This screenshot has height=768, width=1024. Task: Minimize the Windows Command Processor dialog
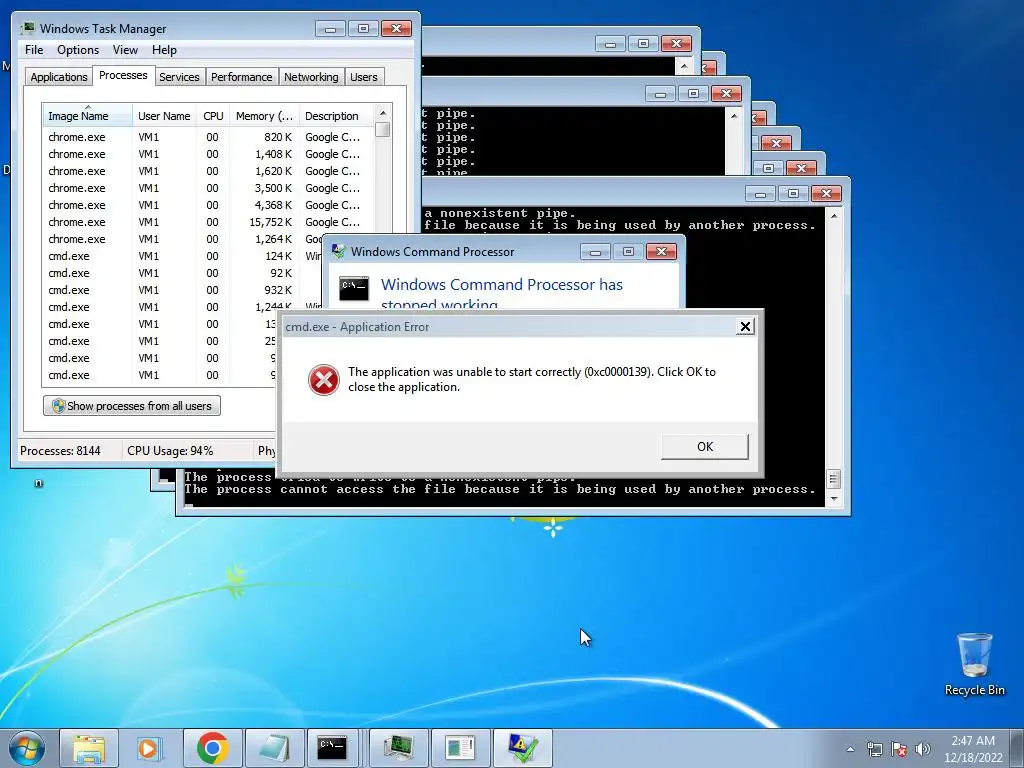[595, 252]
